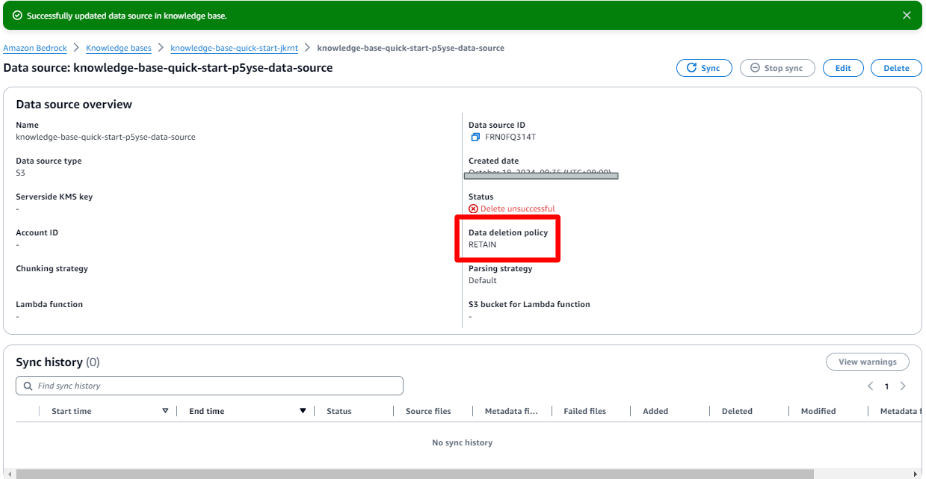This screenshot has width=926, height=479.
Task: Click the Added column header
Action: (656, 411)
